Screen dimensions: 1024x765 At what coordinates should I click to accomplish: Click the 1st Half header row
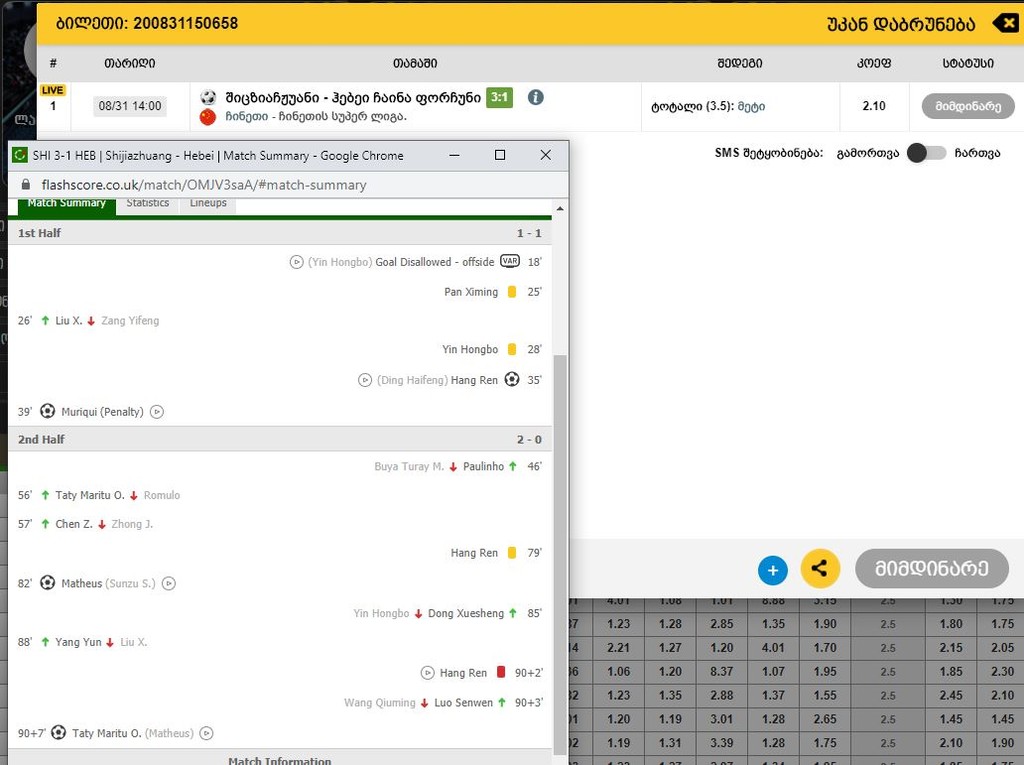tap(280, 233)
